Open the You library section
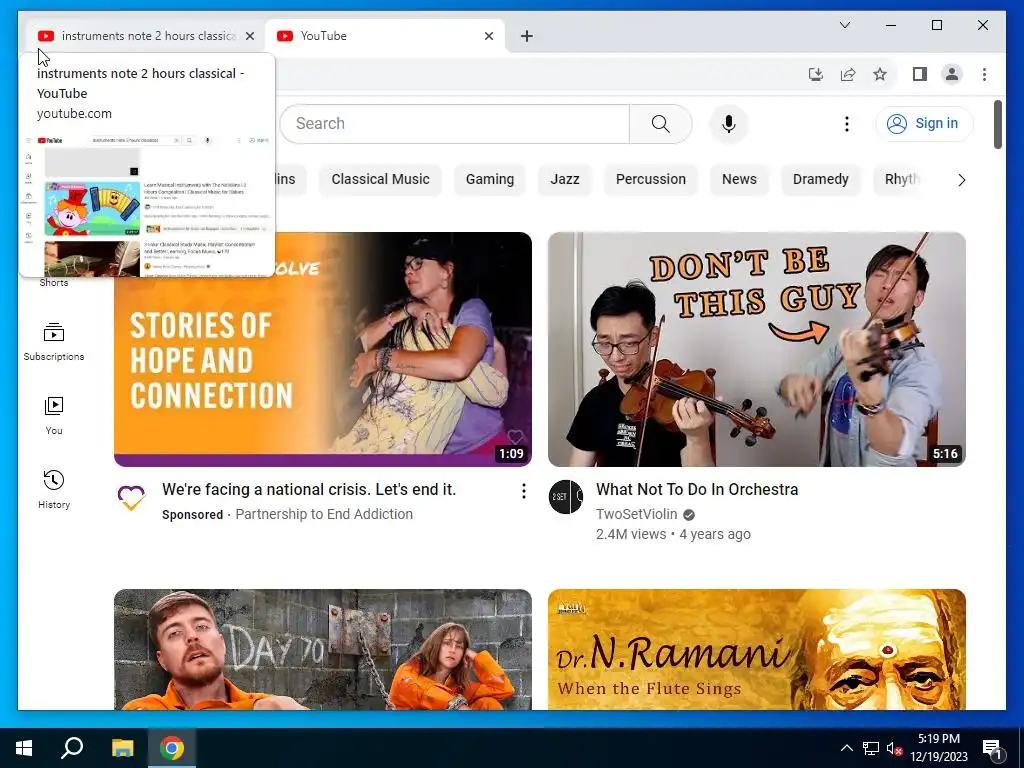 pos(54,415)
